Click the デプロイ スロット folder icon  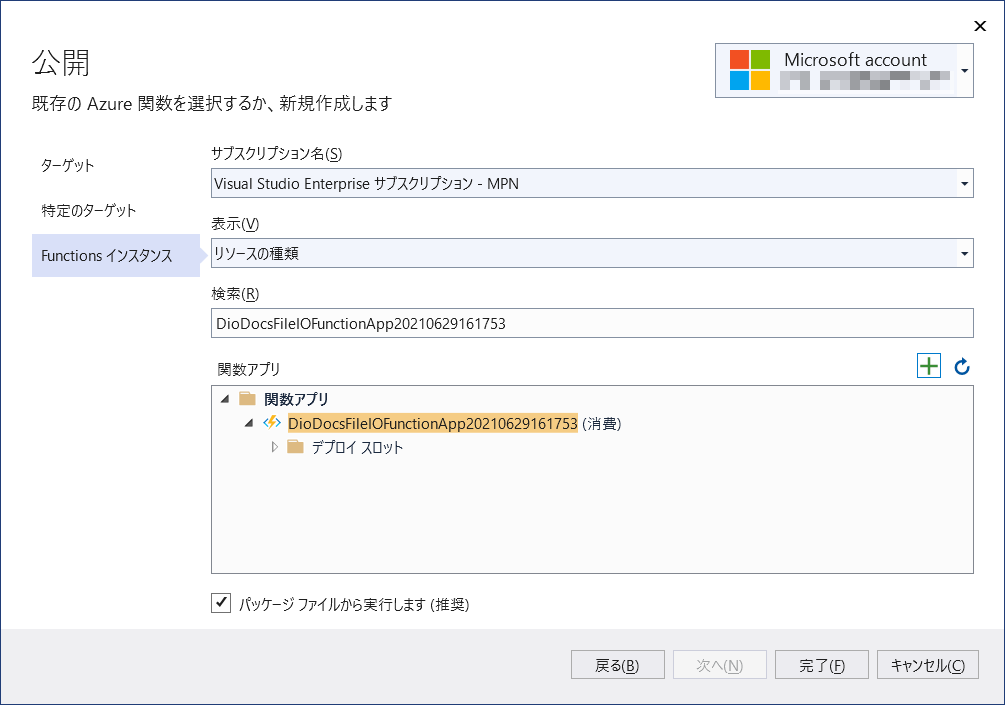point(295,447)
